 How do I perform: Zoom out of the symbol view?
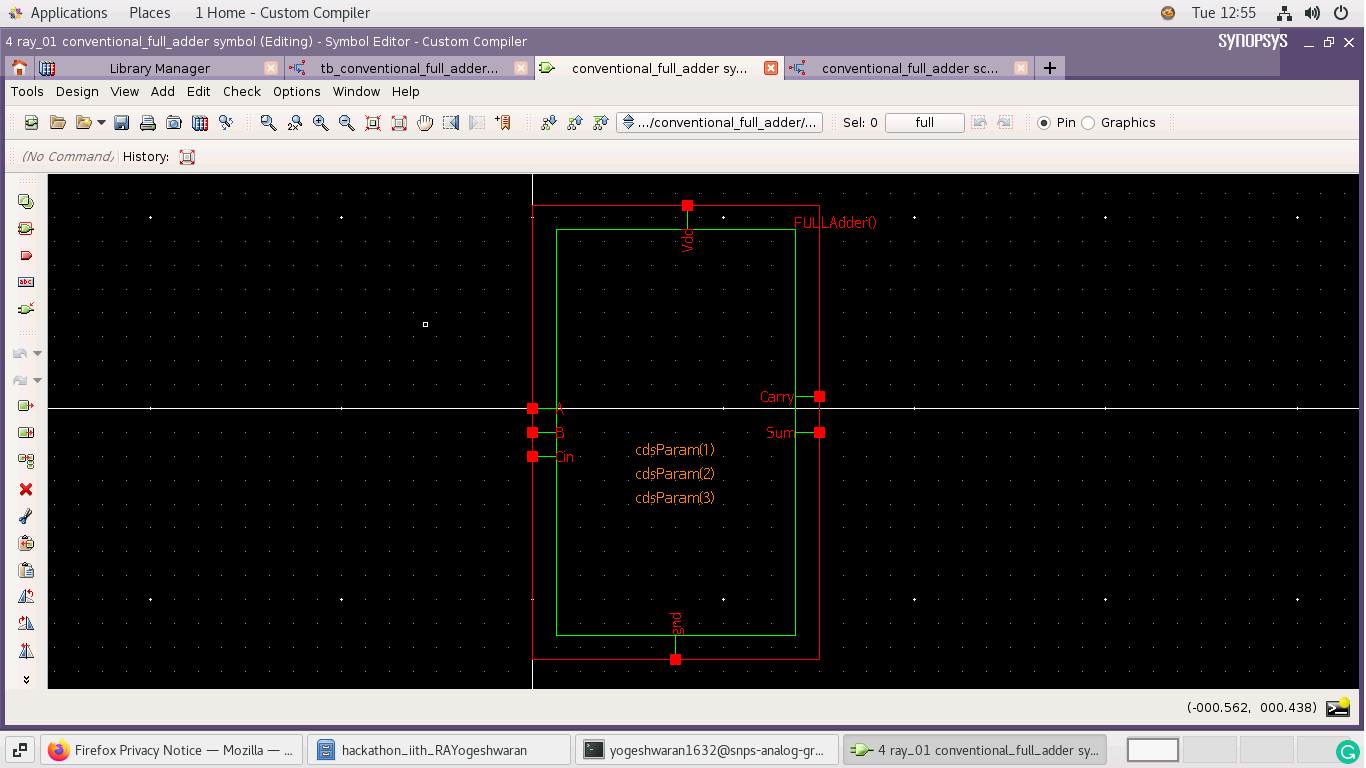[x=347, y=122]
